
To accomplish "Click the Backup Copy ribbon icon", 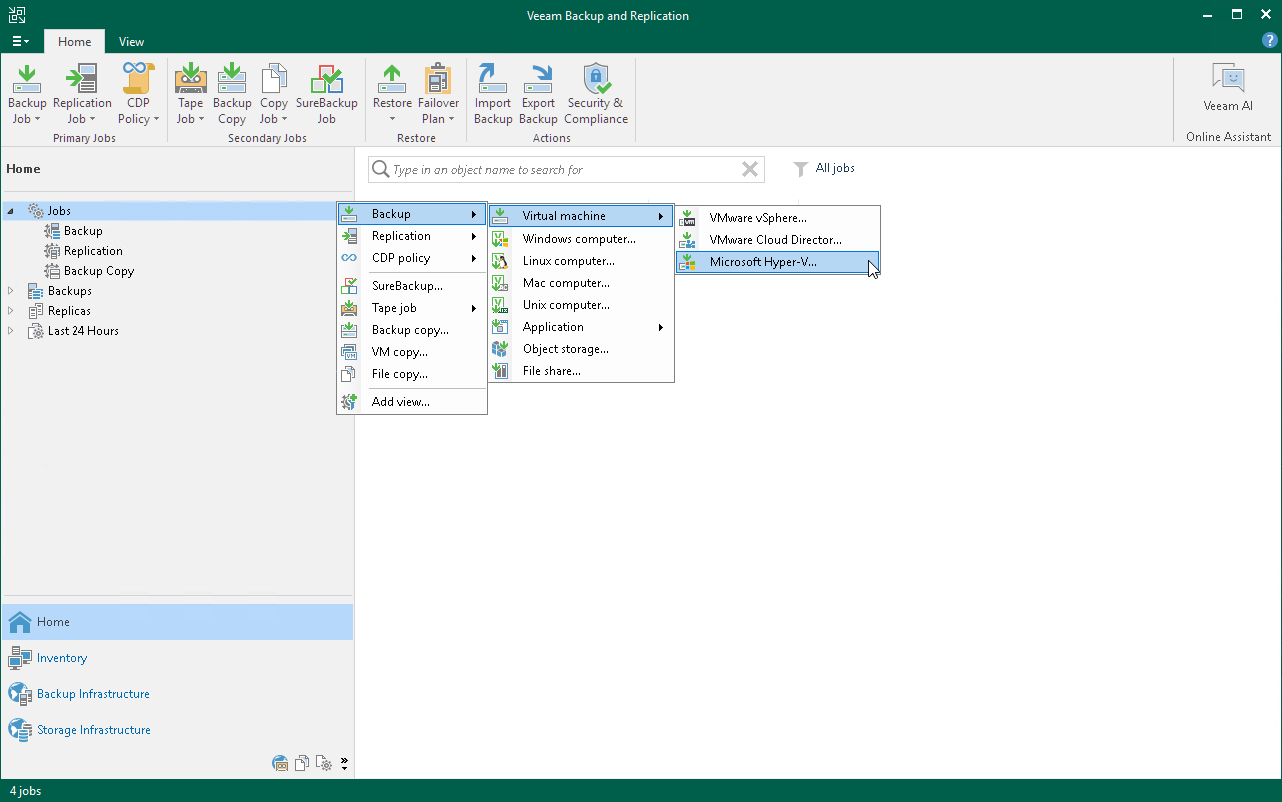I will [232, 95].
